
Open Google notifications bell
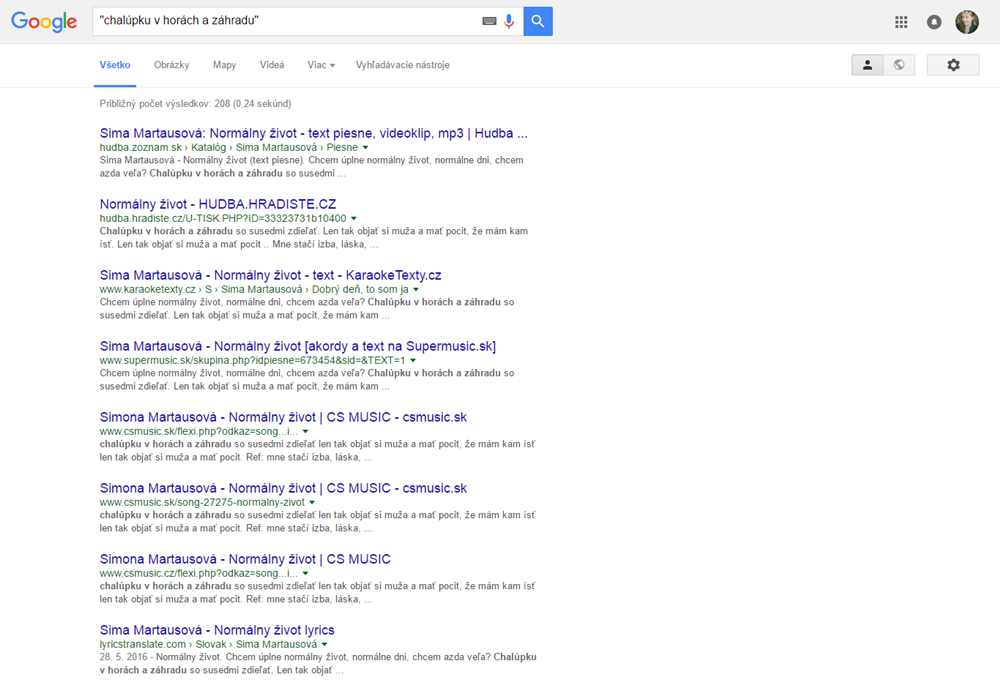(x=934, y=22)
